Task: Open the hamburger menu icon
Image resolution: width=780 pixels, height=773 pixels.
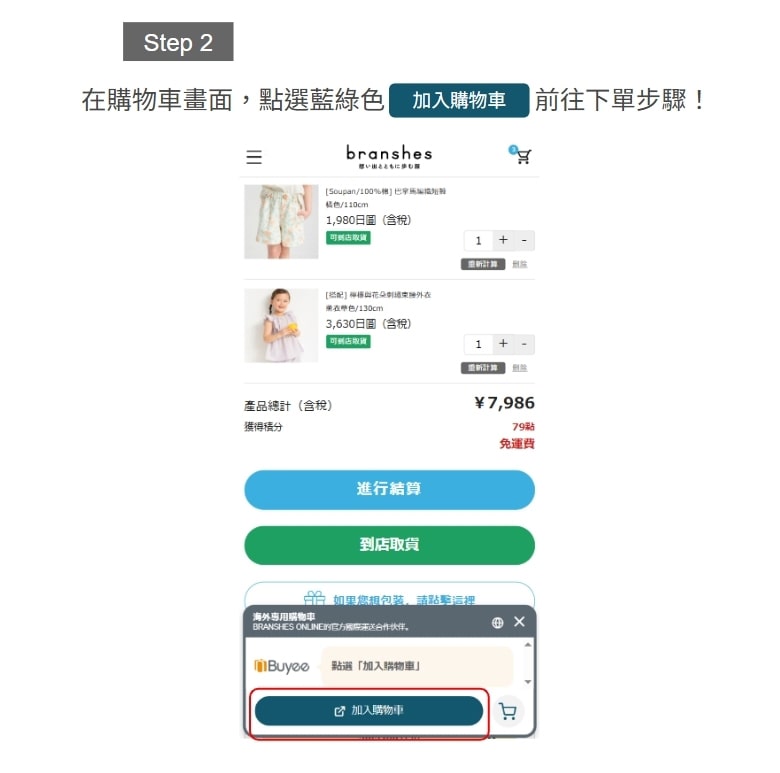Action: point(254,157)
